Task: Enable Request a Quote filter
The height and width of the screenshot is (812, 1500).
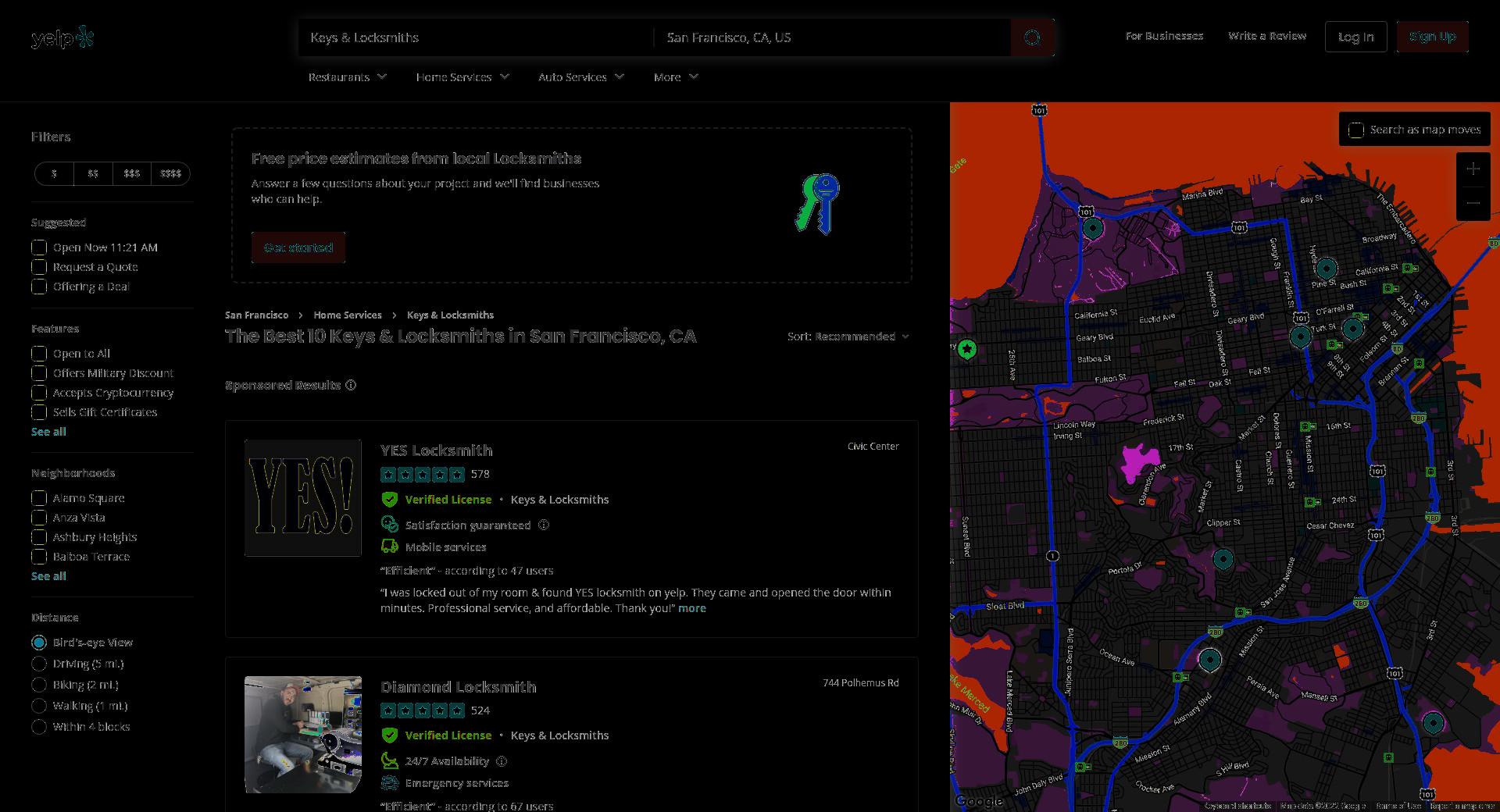Action: point(39,267)
